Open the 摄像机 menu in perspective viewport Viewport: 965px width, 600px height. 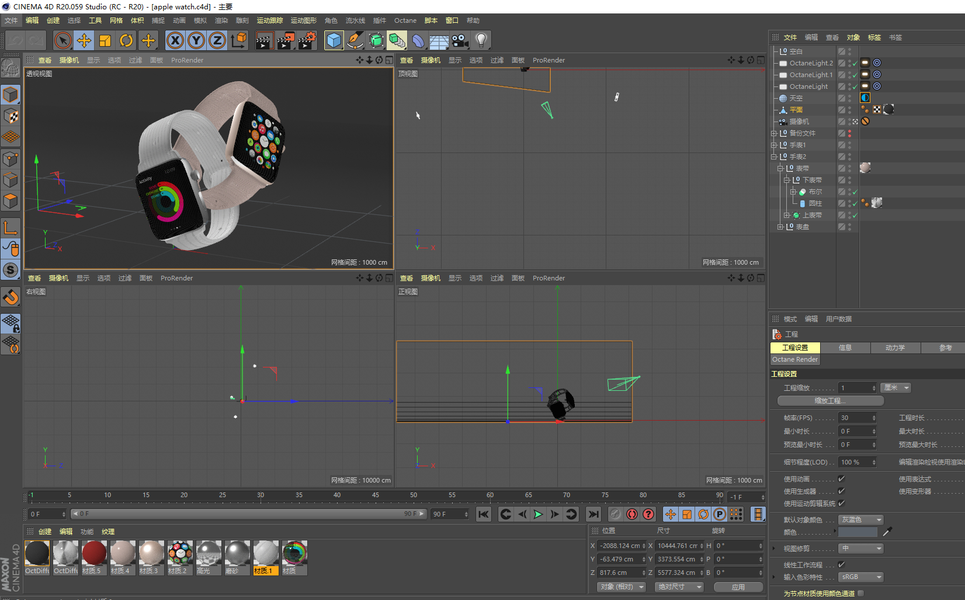69,60
